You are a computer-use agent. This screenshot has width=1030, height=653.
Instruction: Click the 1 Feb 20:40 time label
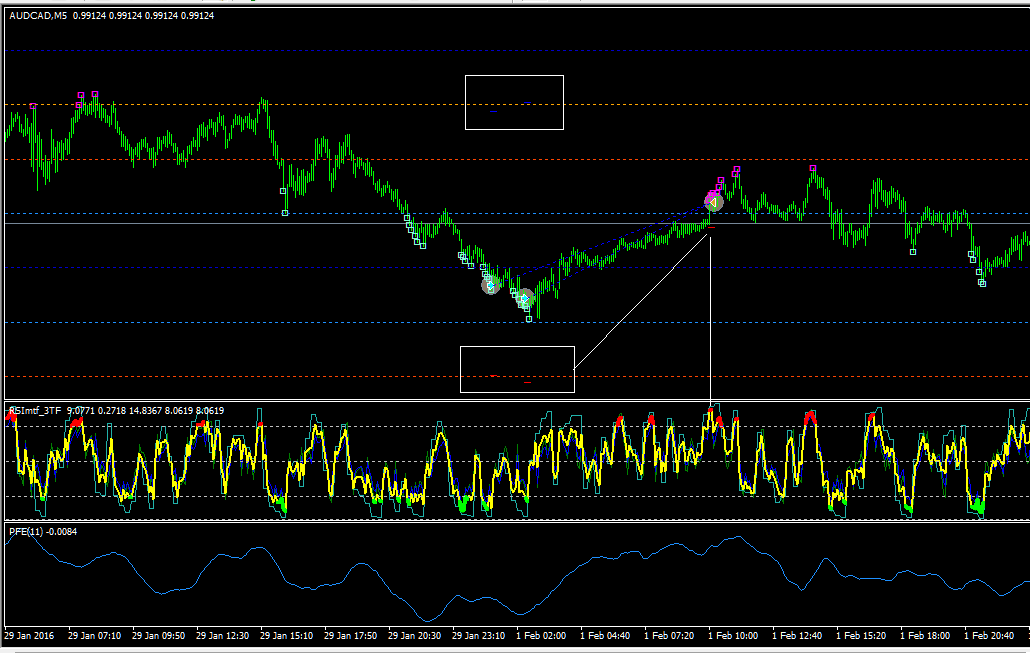[989, 636]
